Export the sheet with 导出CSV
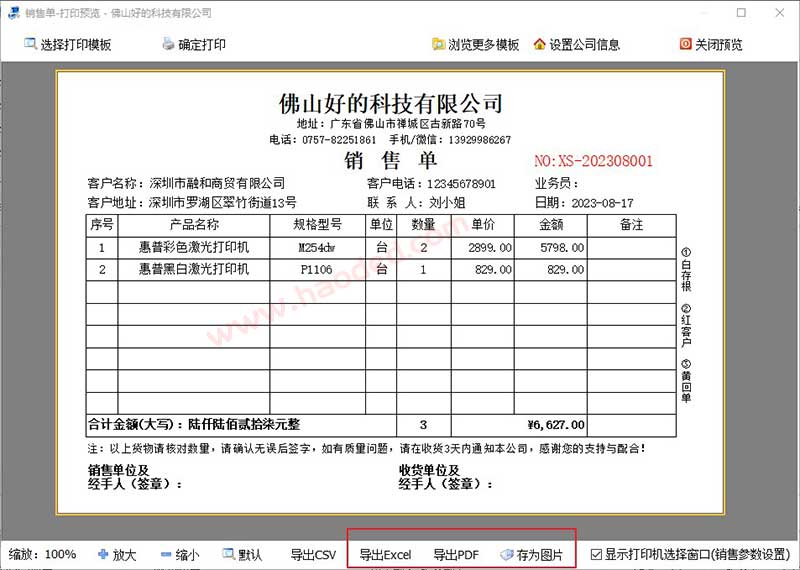Image resolution: width=800 pixels, height=570 pixels. tap(313, 555)
